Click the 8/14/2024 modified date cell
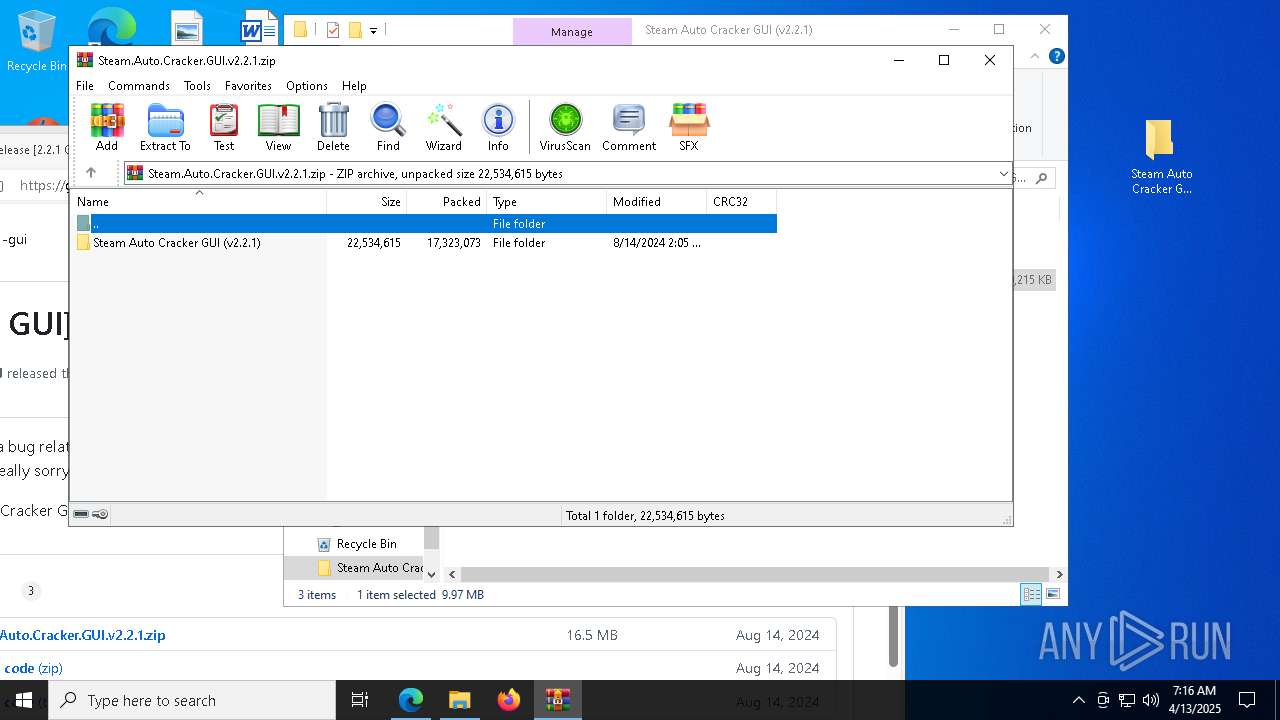 pyautogui.click(x=657, y=243)
